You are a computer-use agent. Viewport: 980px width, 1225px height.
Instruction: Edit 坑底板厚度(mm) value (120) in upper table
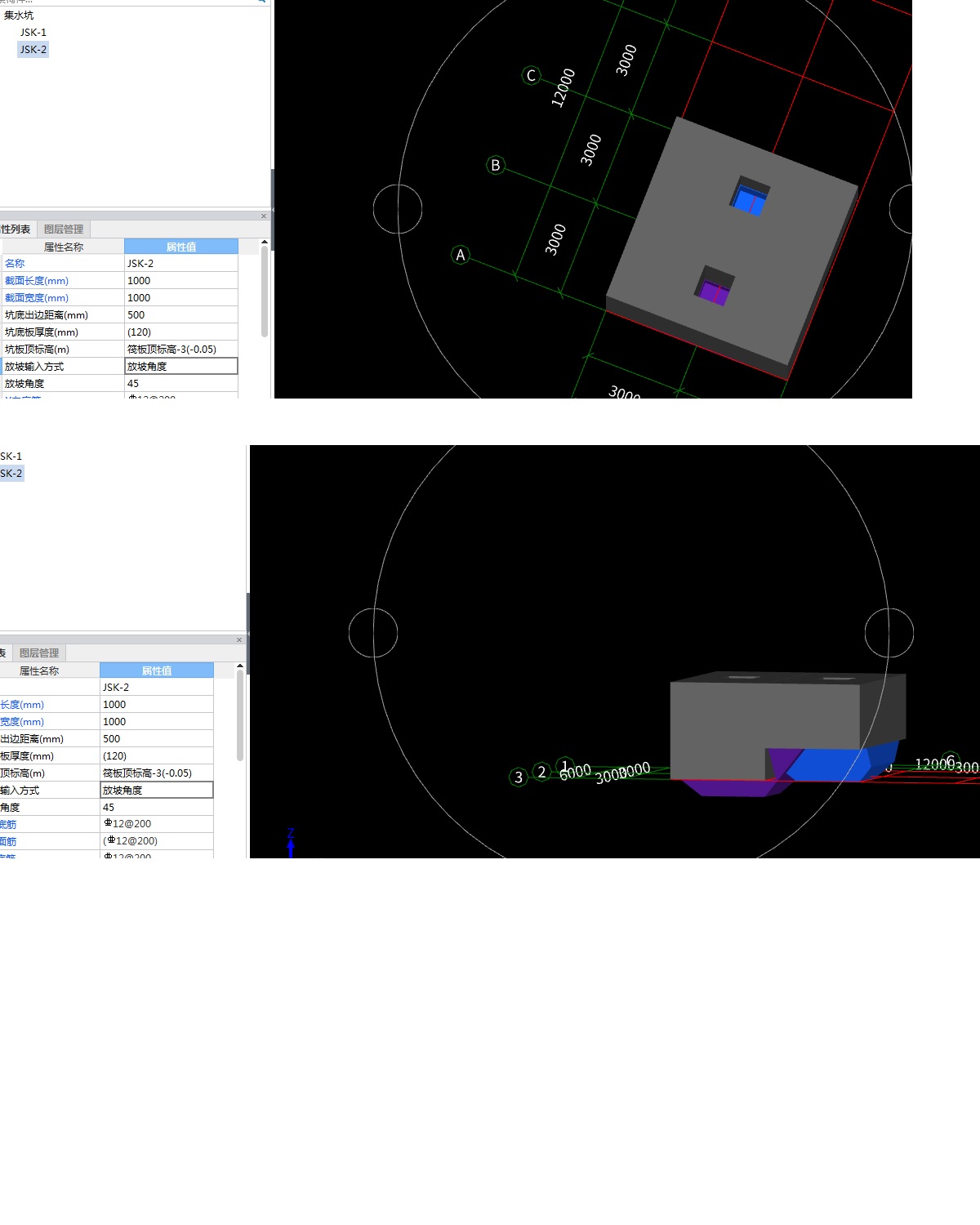tap(181, 332)
